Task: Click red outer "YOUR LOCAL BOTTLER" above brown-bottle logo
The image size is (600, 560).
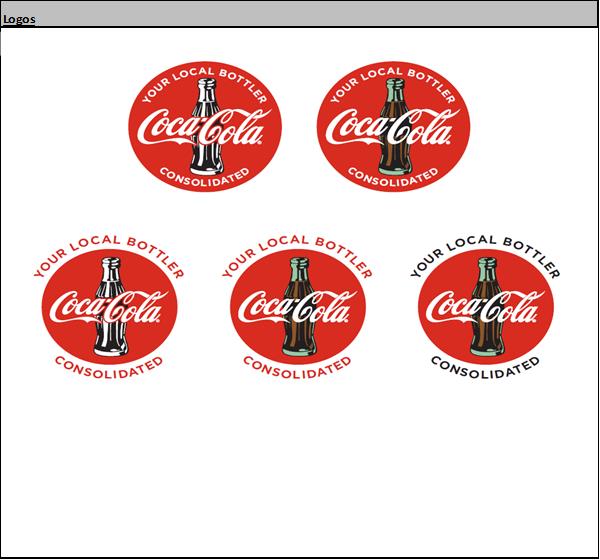Action: pyautogui.click(x=297, y=247)
